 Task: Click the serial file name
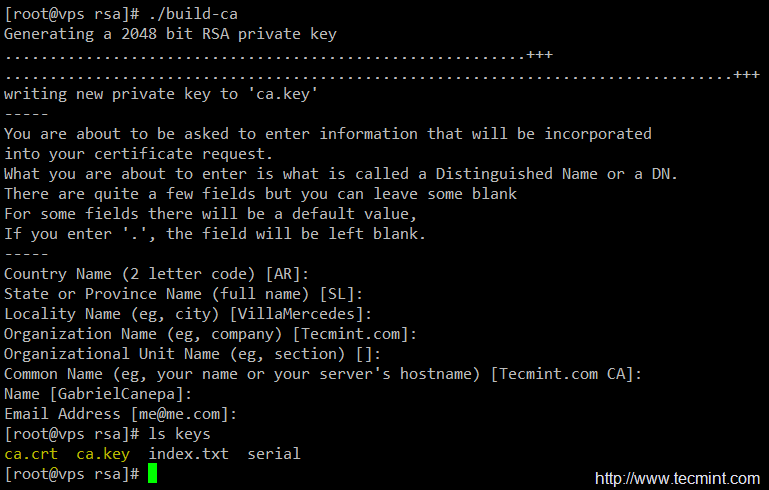pyautogui.click(x=274, y=454)
